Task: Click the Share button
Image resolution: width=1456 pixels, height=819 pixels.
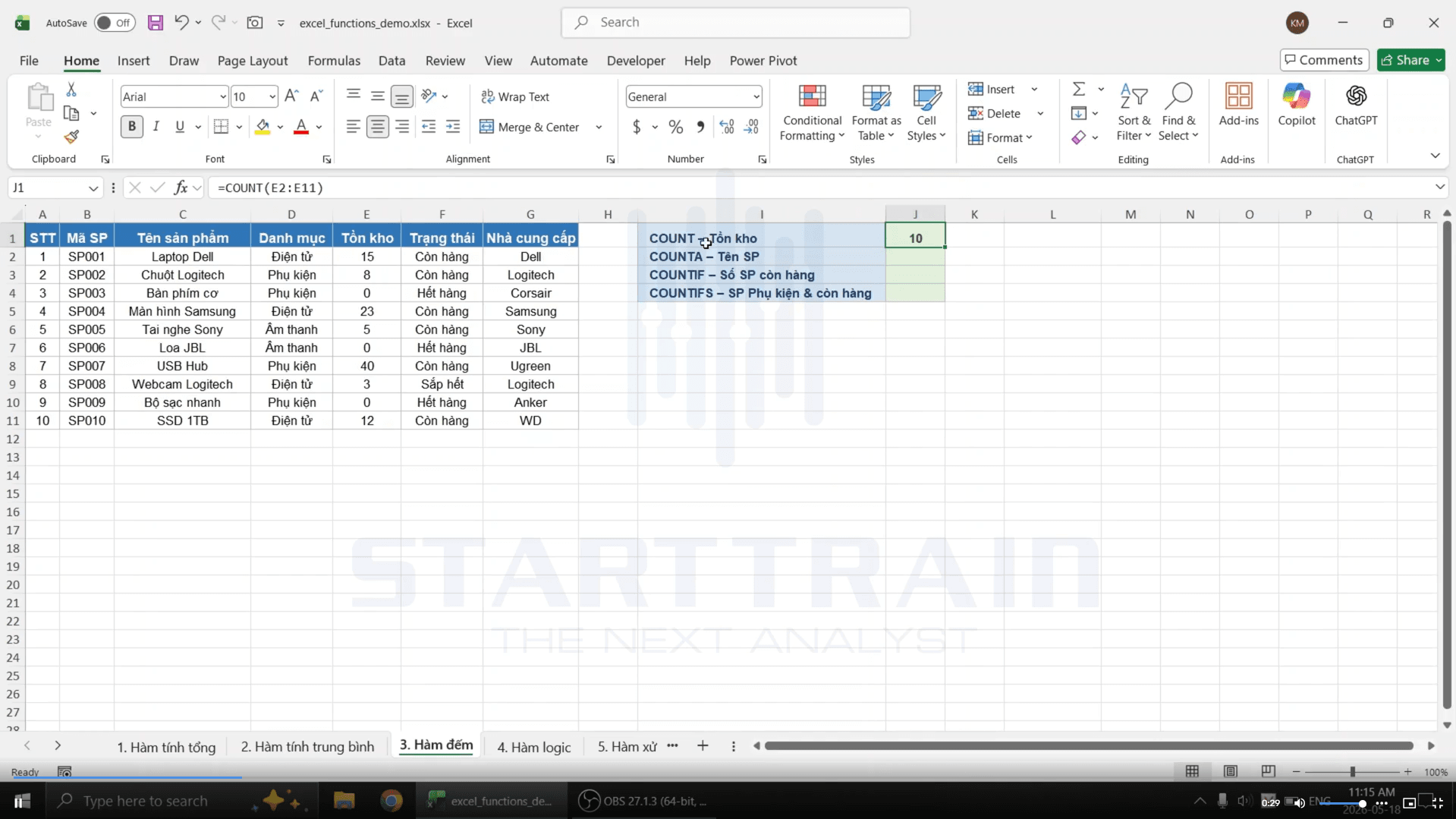Action: (1410, 60)
